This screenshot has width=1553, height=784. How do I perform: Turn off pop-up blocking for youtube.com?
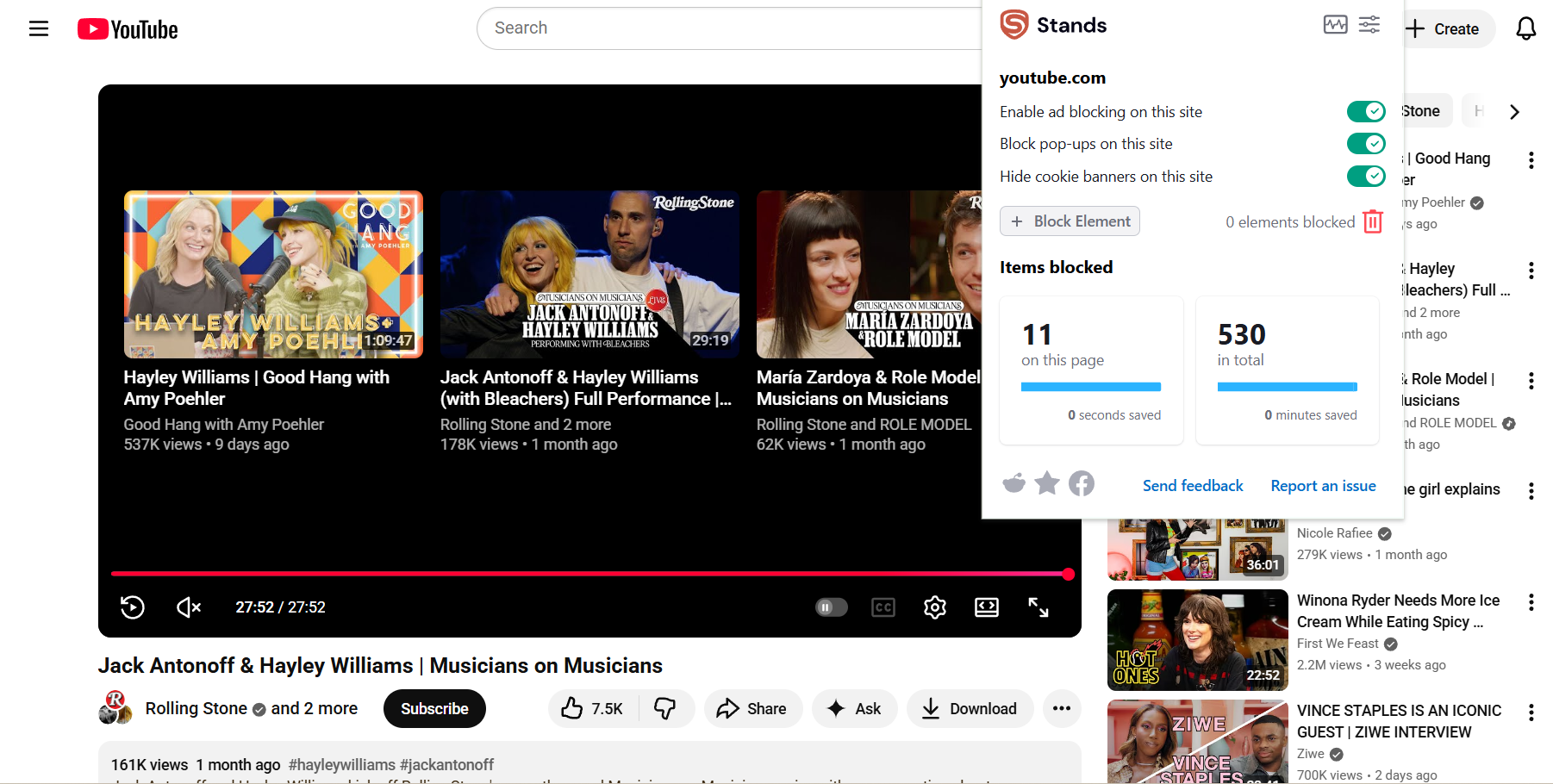point(1366,143)
